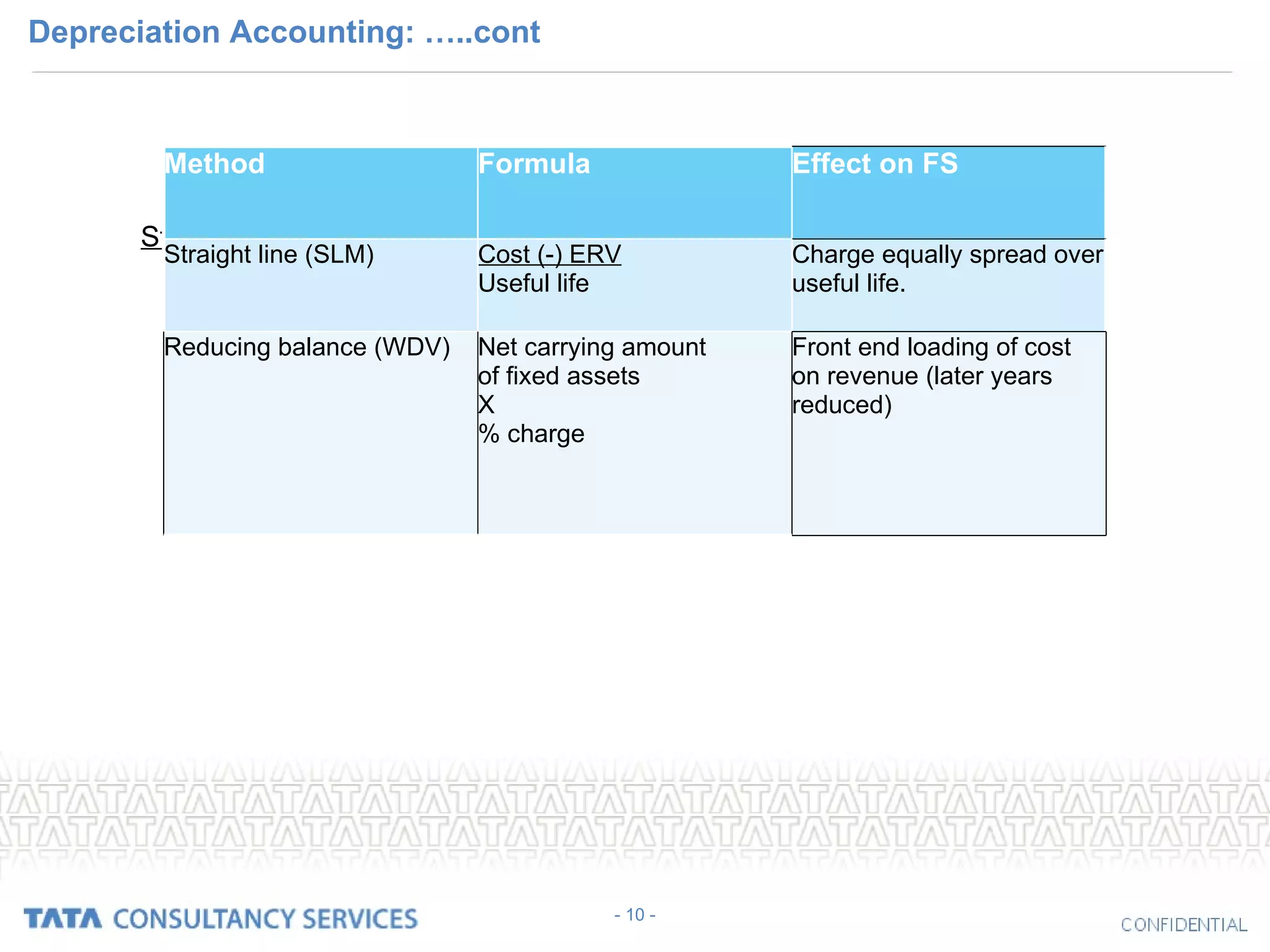
Task: Click the slide title 'Depreciation Accounting: …..cont'
Action: [284, 32]
